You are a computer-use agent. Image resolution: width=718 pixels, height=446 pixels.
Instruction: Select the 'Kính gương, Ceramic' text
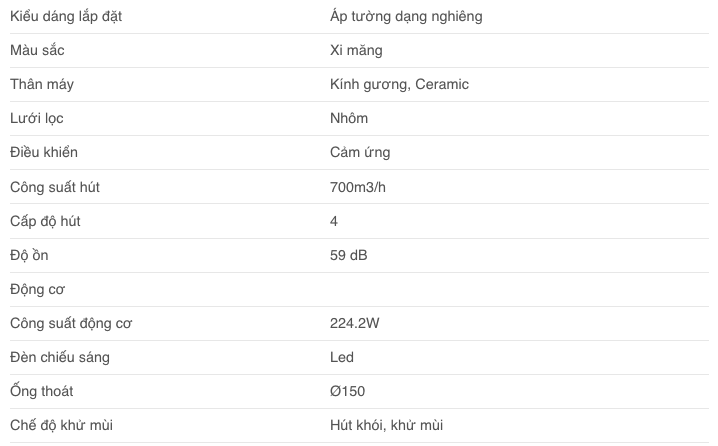tap(399, 84)
